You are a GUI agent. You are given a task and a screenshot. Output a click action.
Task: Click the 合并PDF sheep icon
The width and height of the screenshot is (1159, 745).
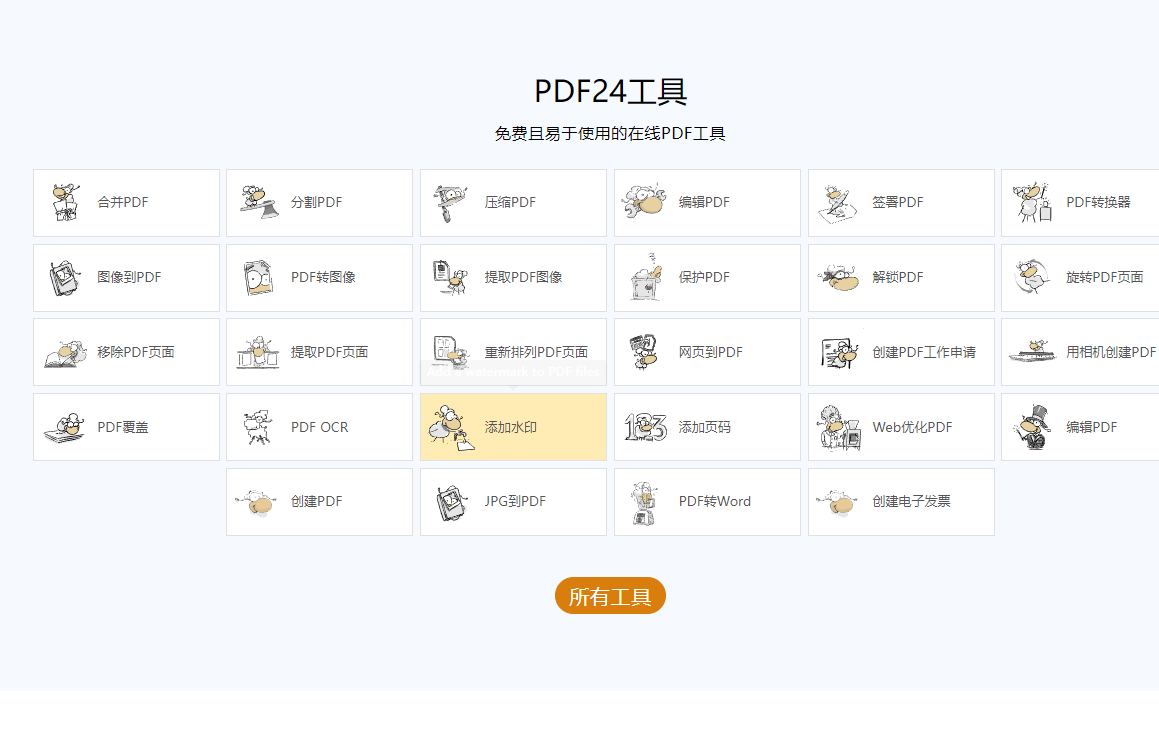click(65, 203)
